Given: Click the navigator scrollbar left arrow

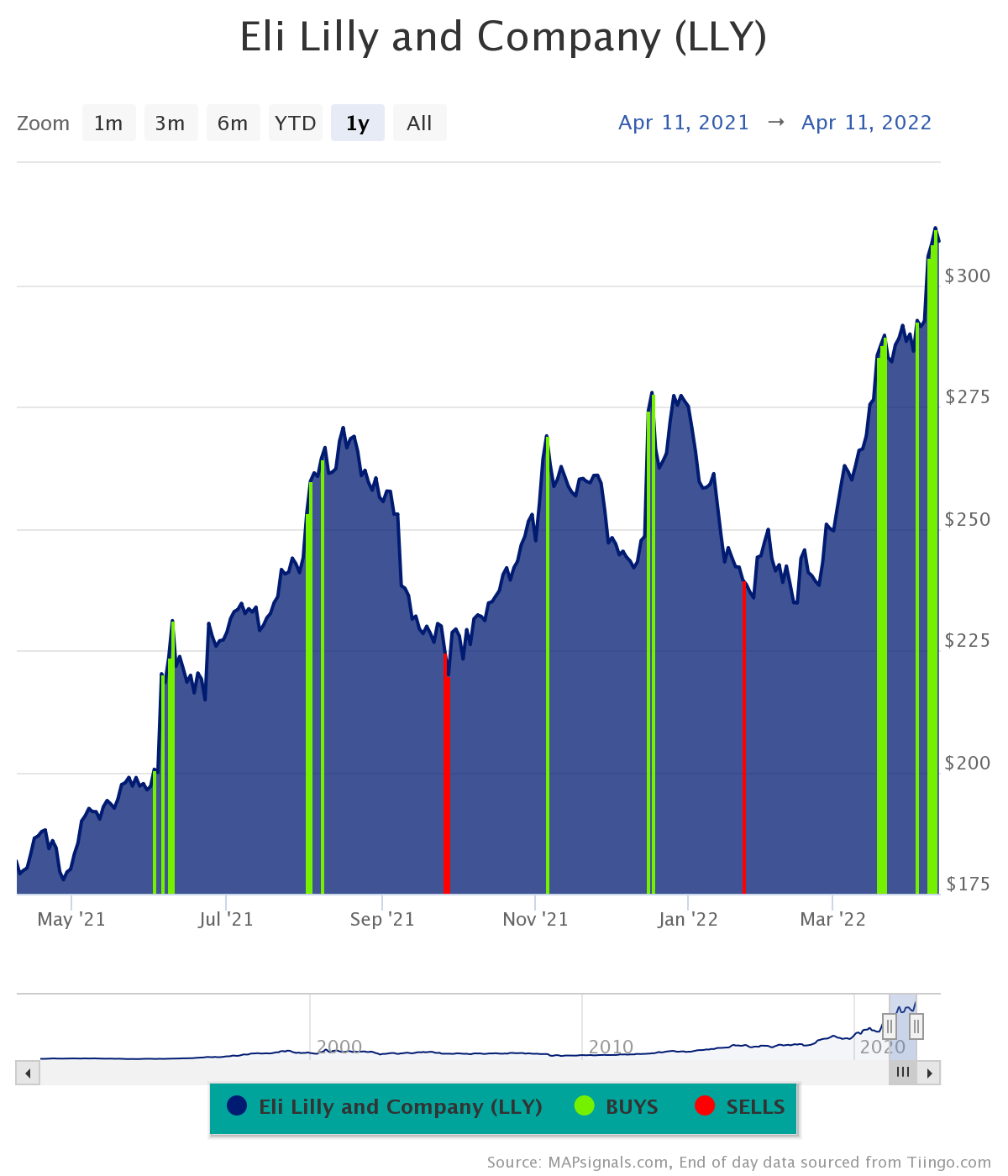Looking at the screenshot, I should point(28,1073).
